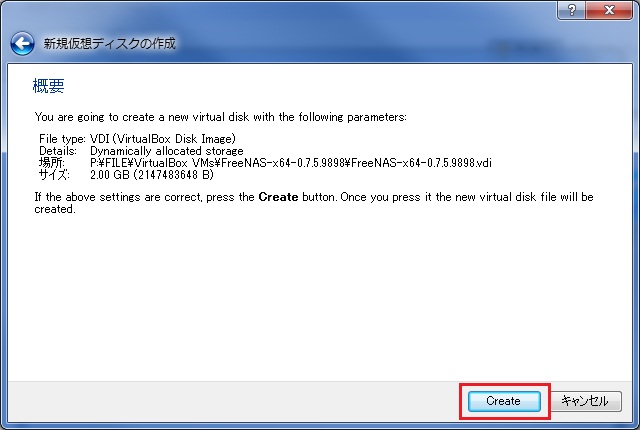
Task: Open help with the question mark button
Action: (570, 9)
